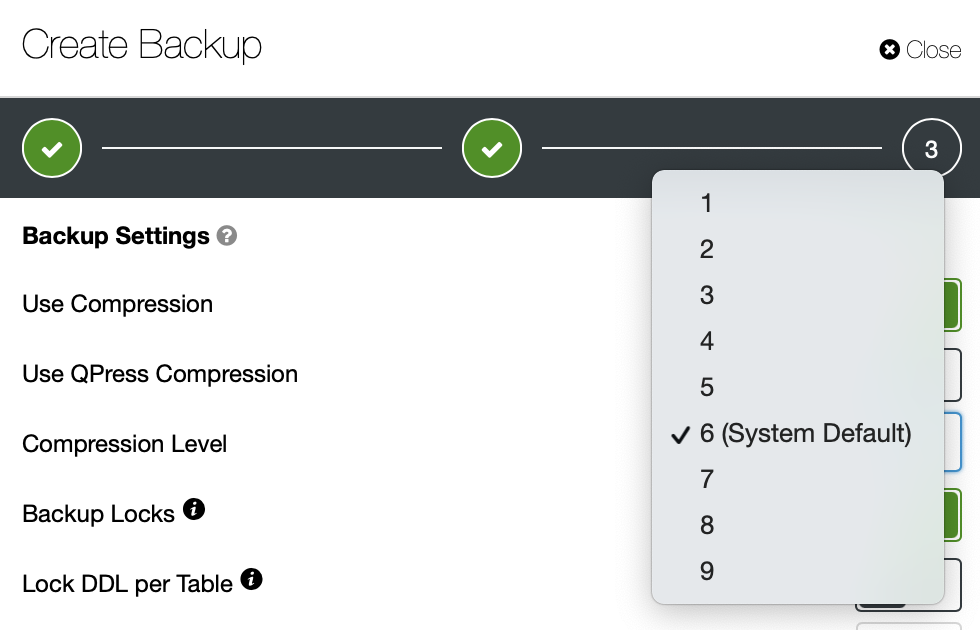Pick compression level 7 in dropdown

pos(798,479)
